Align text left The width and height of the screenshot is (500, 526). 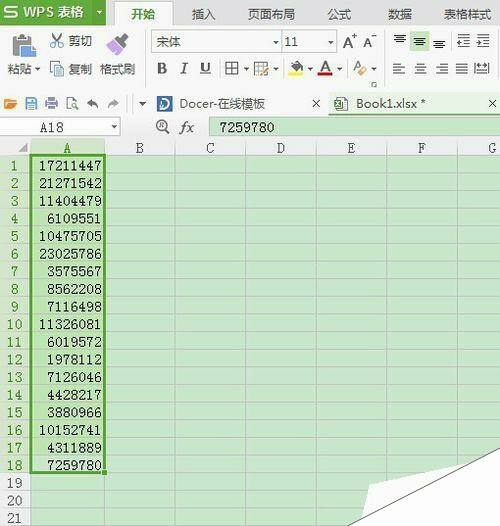tap(399, 69)
